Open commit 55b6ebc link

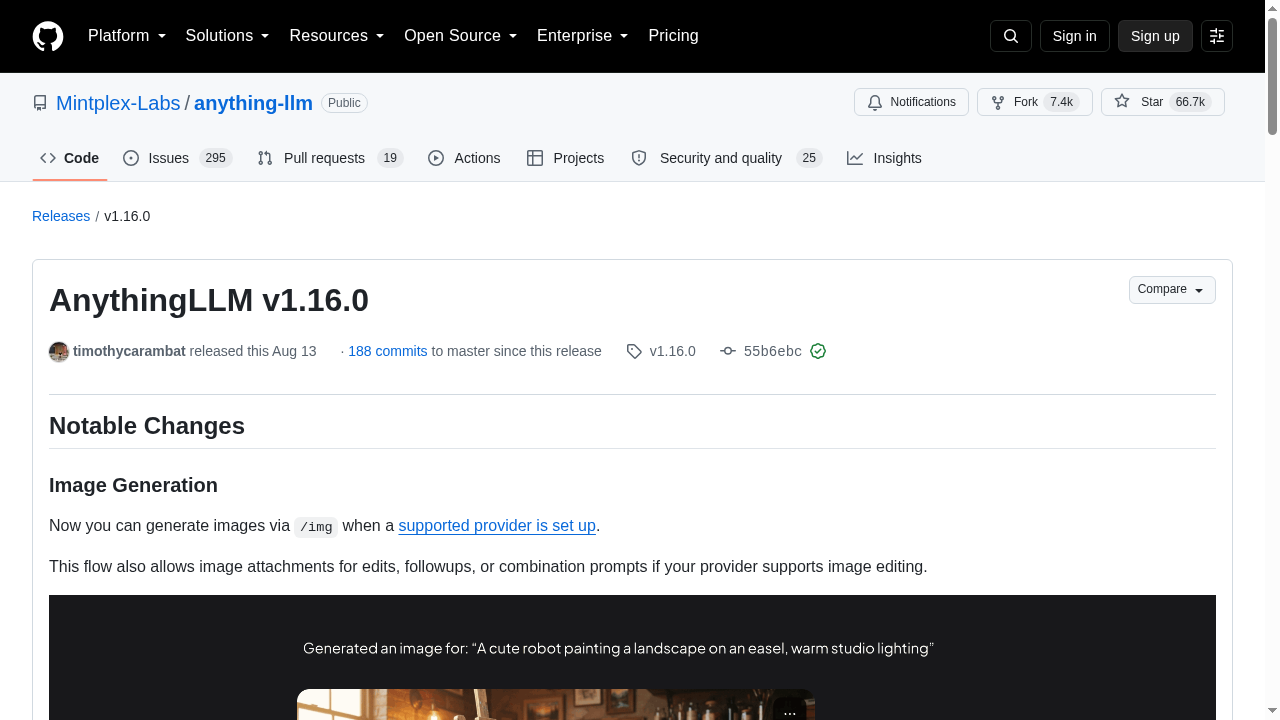[773, 351]
